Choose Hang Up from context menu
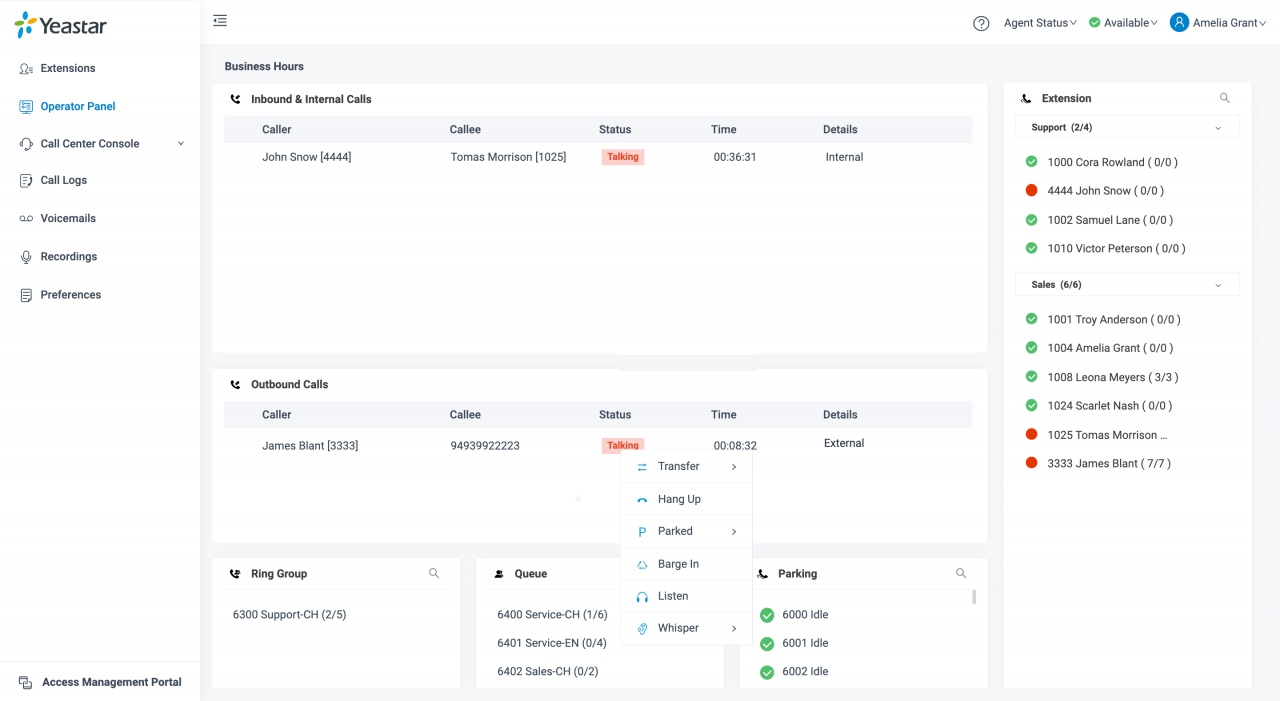 [679, 499]
